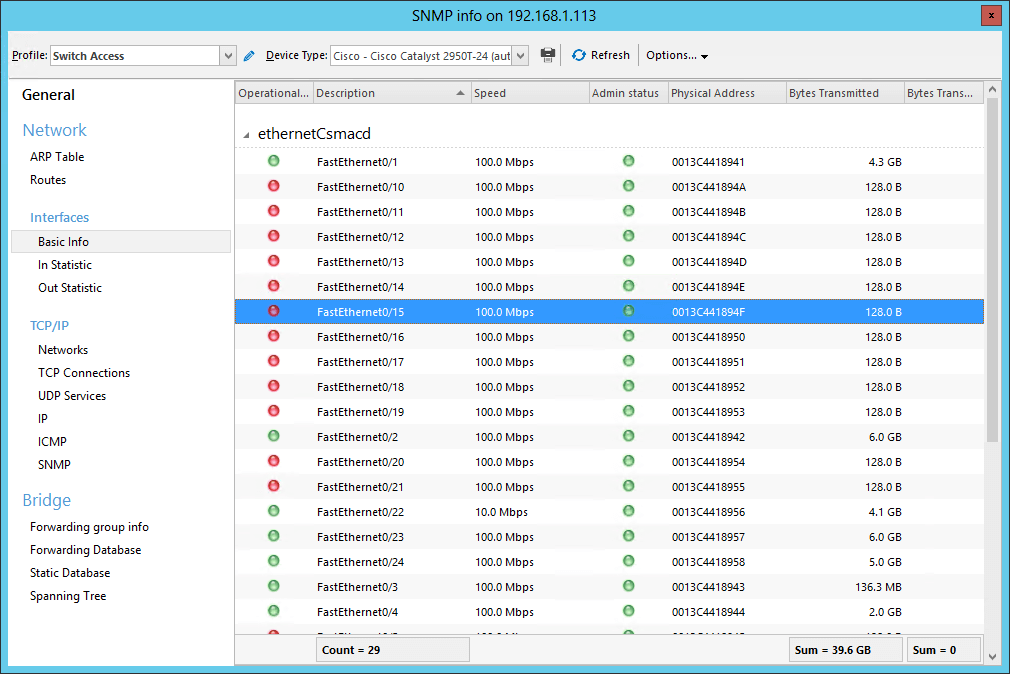Viewport: 1010px width, 674px height.
Task: Open the Device Type dropdown arrow
Action: click(x=520, y=56)
